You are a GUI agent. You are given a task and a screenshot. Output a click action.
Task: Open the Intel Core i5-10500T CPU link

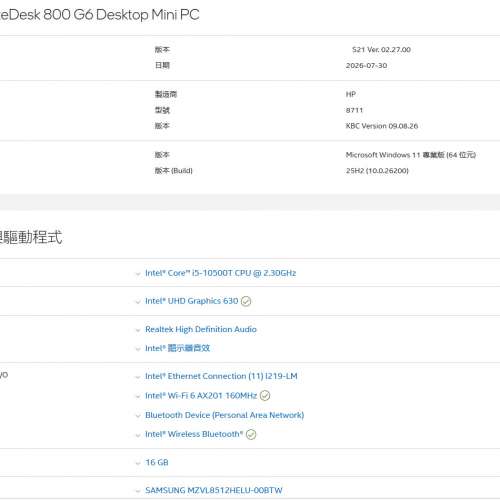pos(221,273)
